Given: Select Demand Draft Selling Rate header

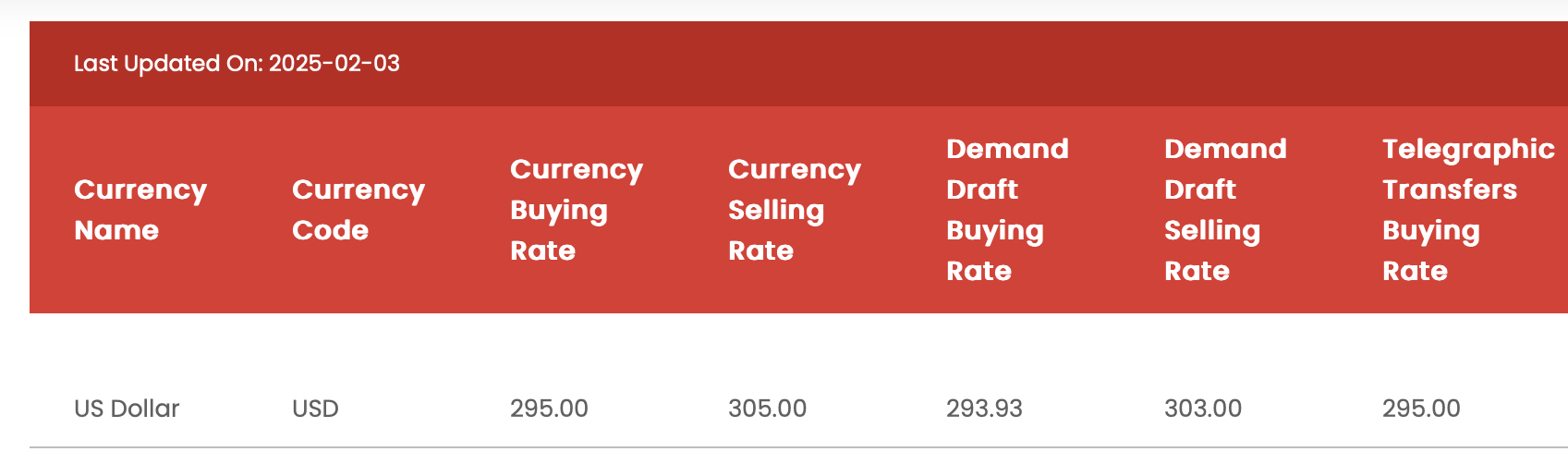Looking at the screenshot, I should point(1225,210).
